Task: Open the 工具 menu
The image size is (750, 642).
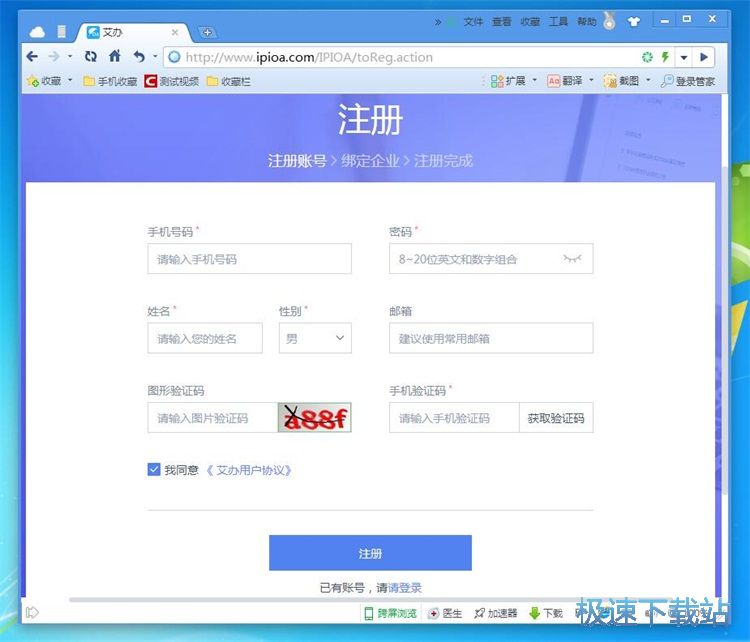Action: coord(558,21)
